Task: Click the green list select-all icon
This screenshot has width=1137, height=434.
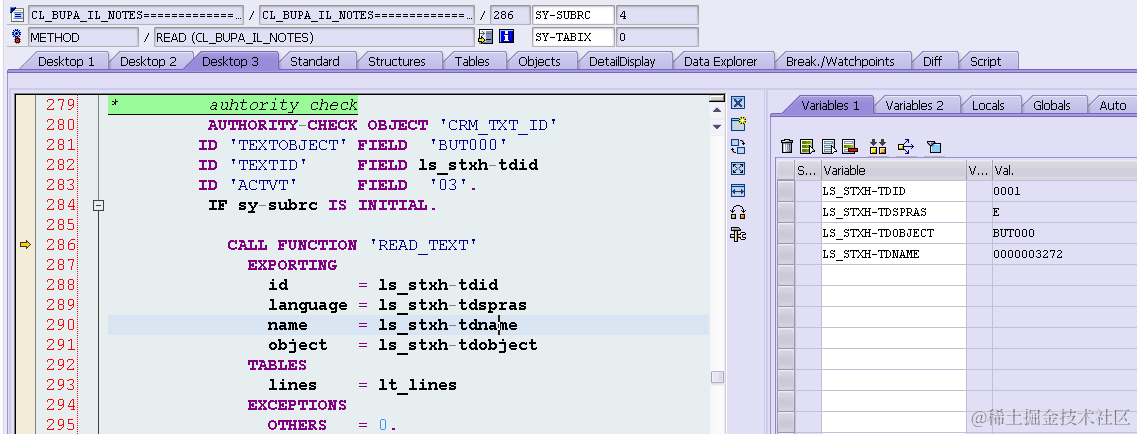Action: click(808, 146)
